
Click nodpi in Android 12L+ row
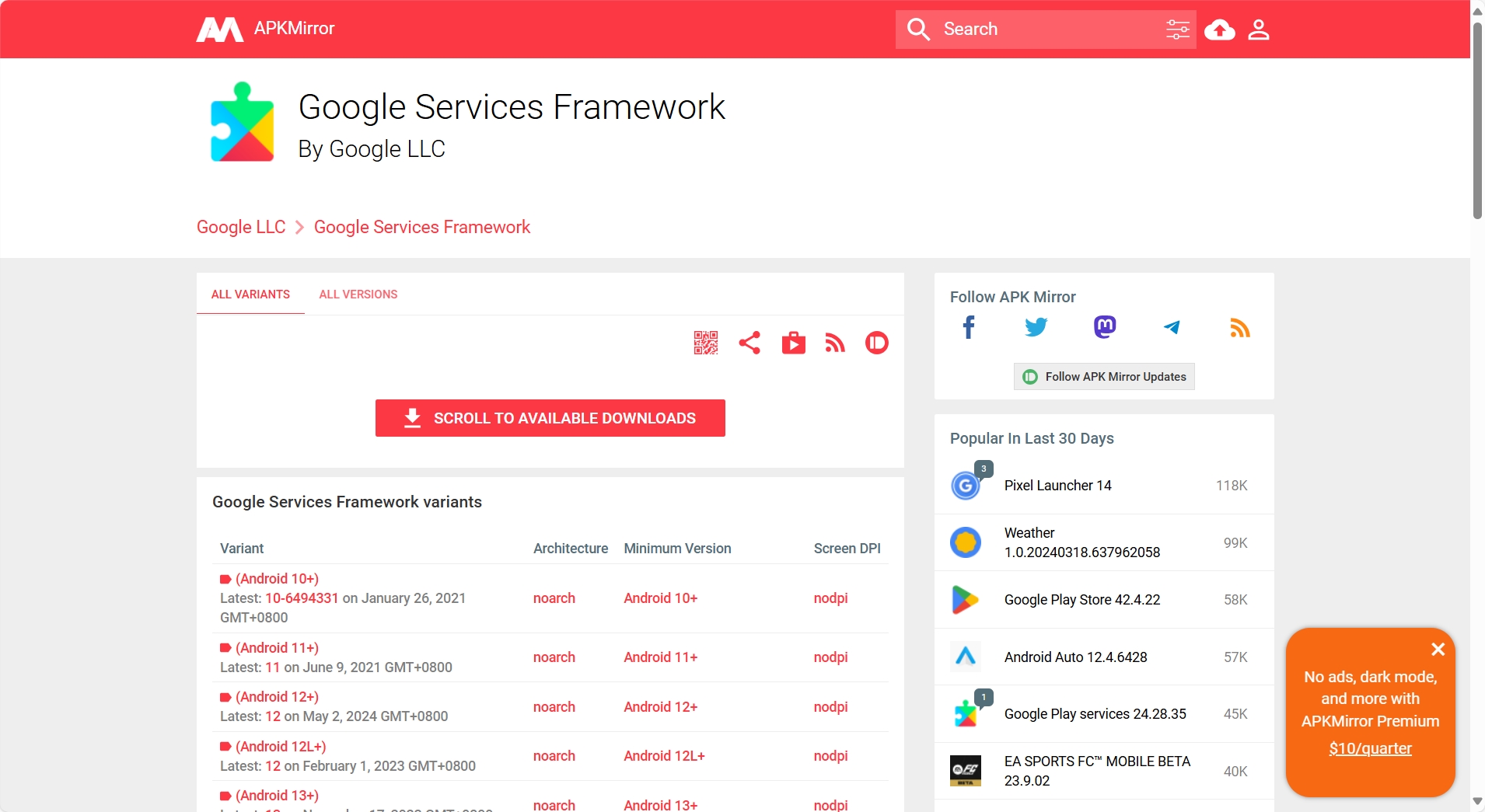point(830,756)
